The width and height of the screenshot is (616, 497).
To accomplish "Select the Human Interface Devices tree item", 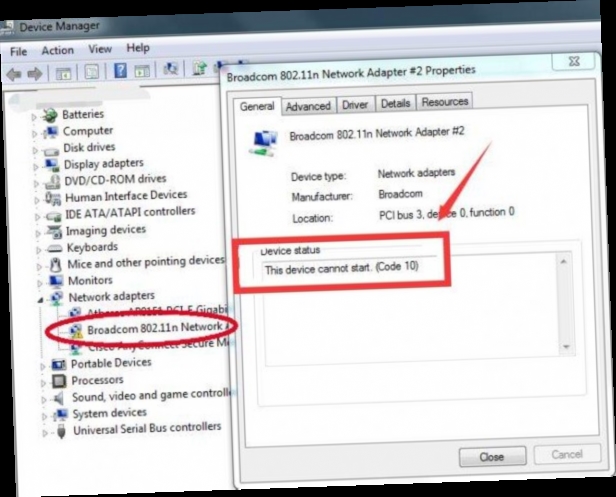I will point(126,196).
